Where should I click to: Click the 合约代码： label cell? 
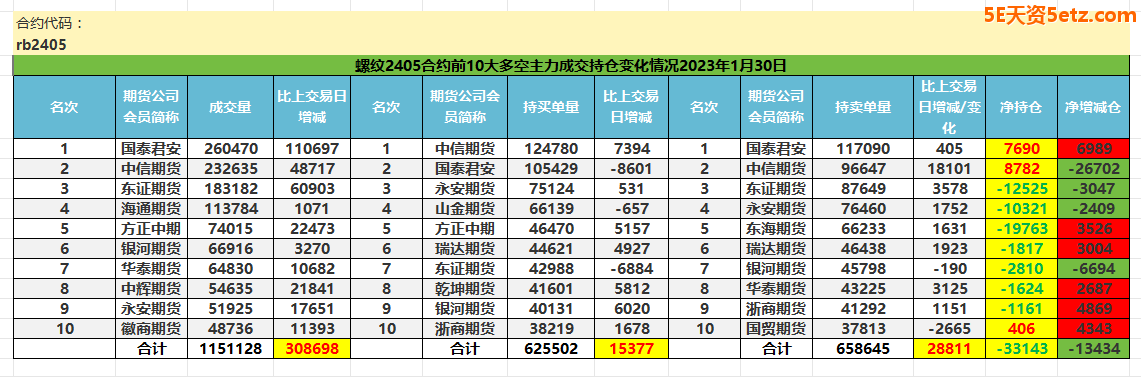[x=50, y=23]
